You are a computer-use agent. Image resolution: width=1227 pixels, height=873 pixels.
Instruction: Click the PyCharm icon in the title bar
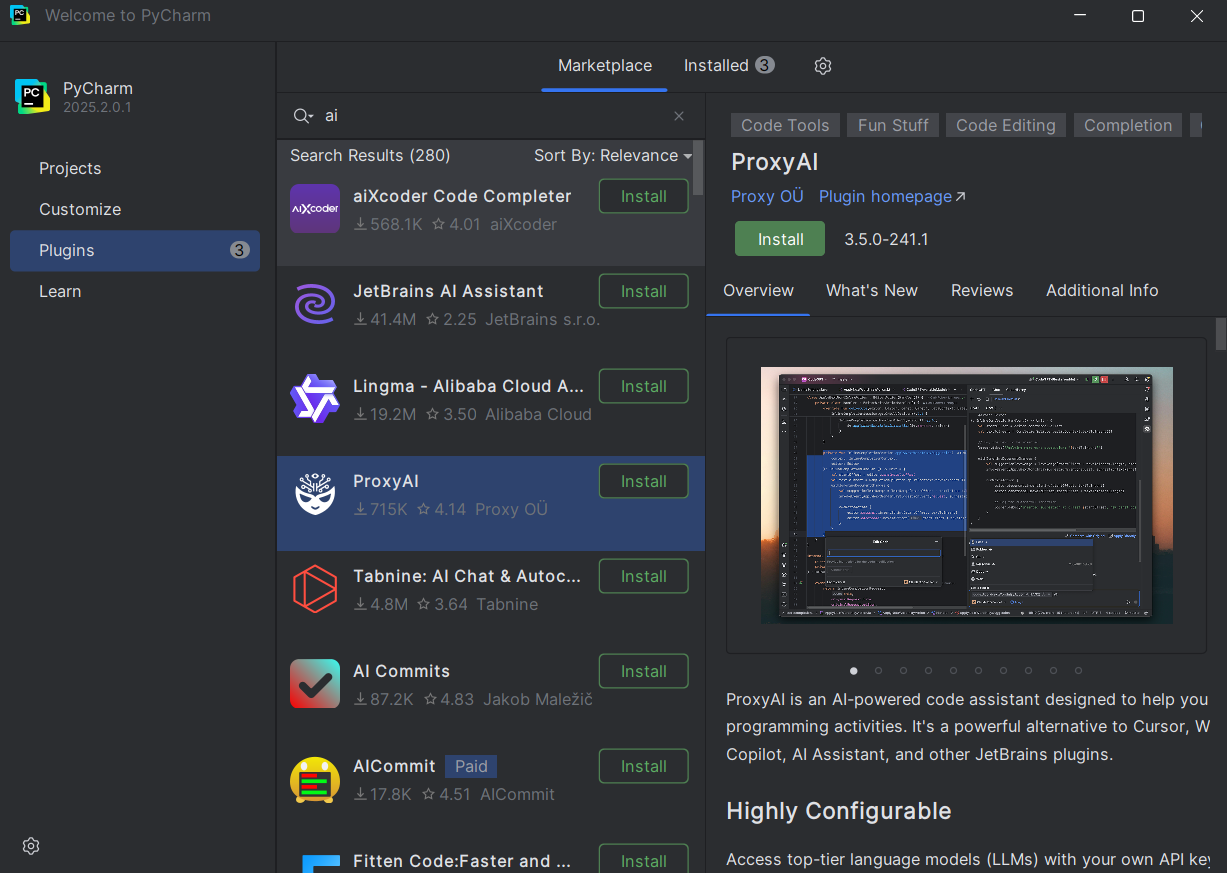click(x=20, y=16)
